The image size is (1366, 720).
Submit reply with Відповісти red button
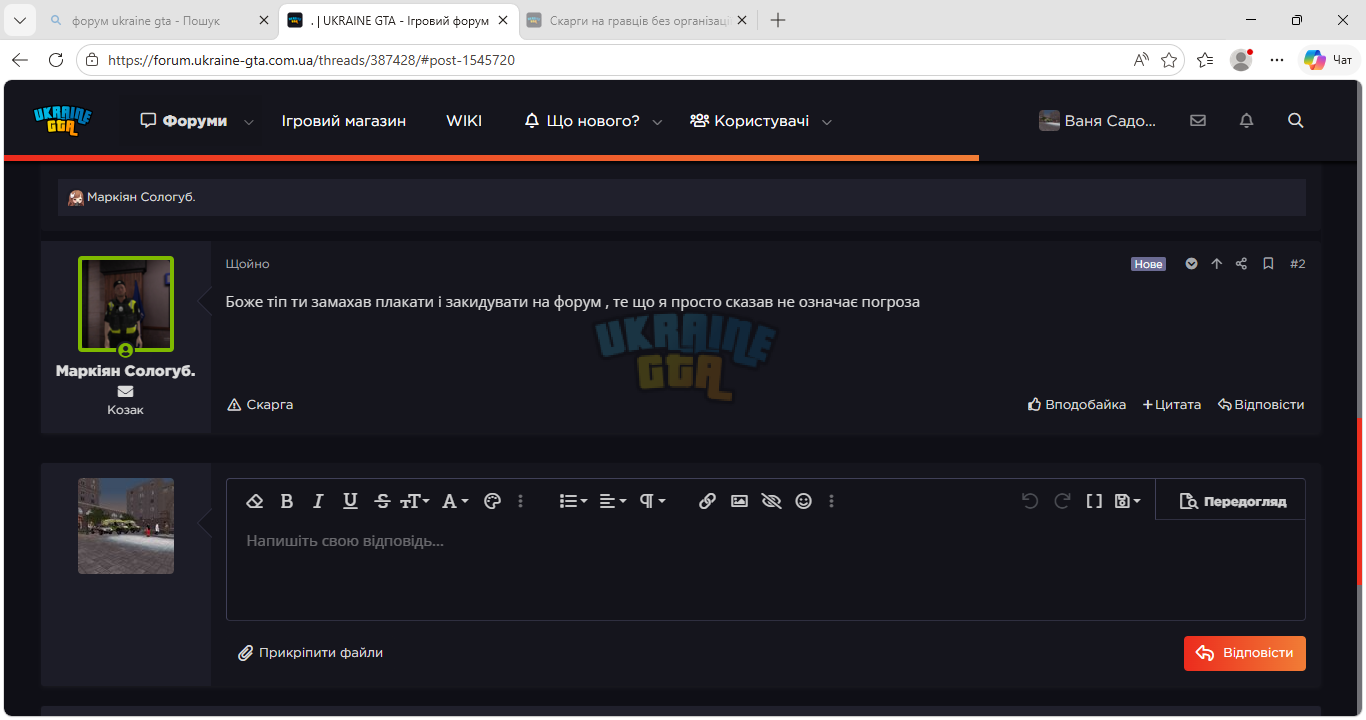click(x=1244, y=653)
